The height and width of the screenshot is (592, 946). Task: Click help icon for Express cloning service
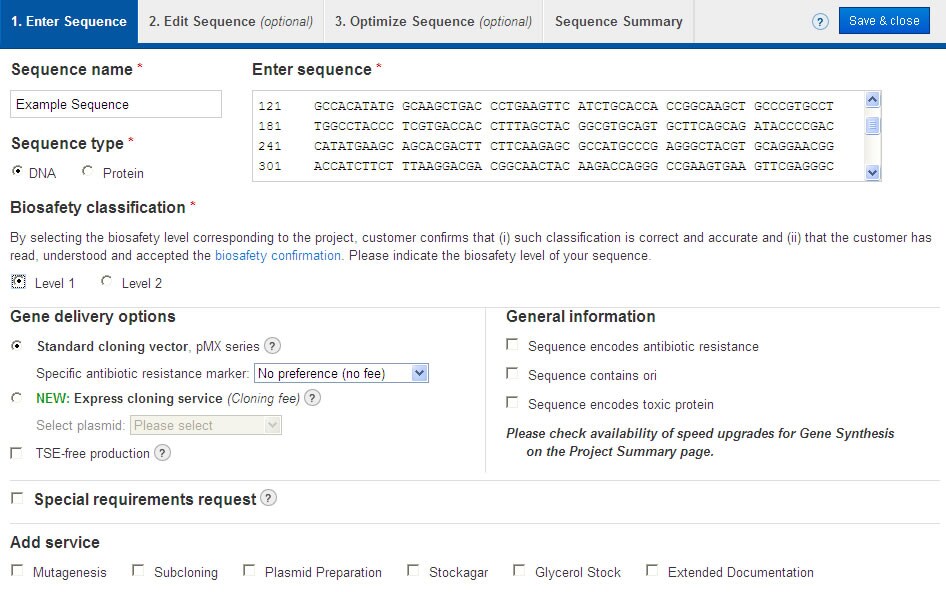click(312, 398)
